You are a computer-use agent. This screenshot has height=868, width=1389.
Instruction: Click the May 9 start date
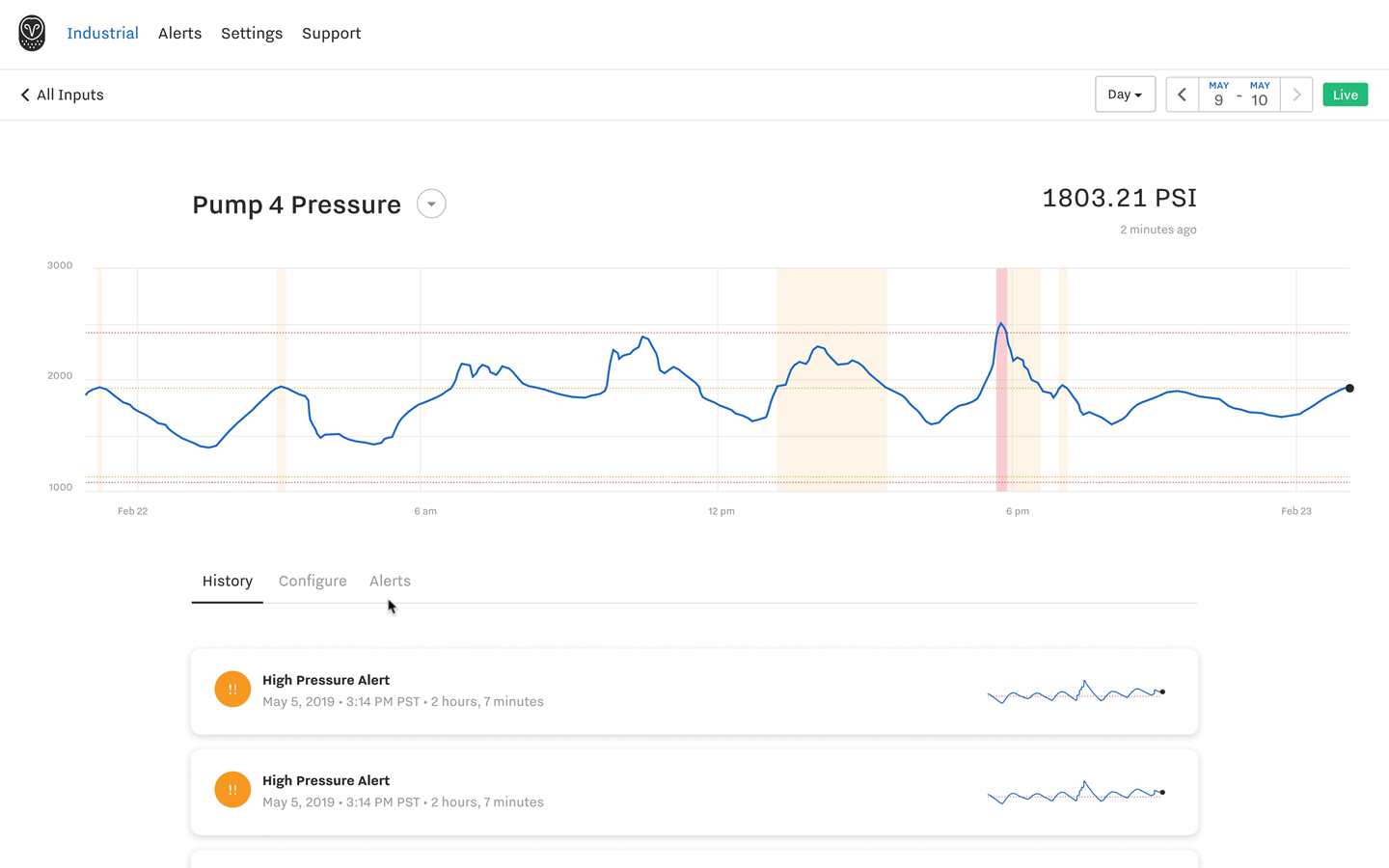point(1218,95)
